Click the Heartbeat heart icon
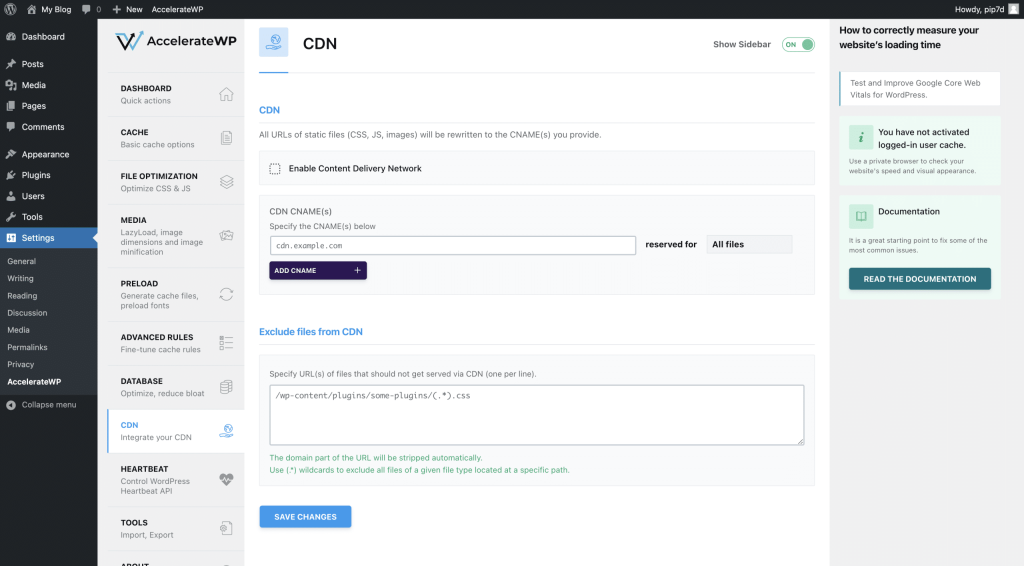Viewport: 1024px width, 566px height. pos(226,479)
